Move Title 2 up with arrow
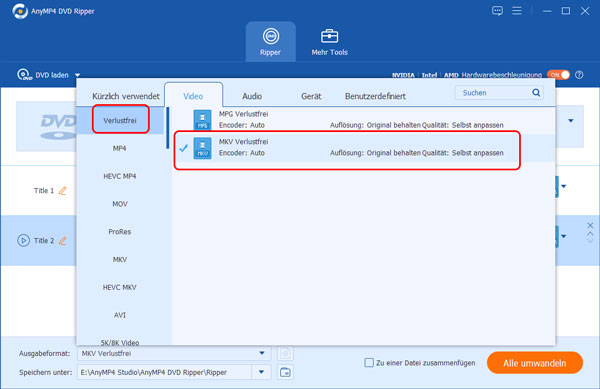 coord(590,233)
